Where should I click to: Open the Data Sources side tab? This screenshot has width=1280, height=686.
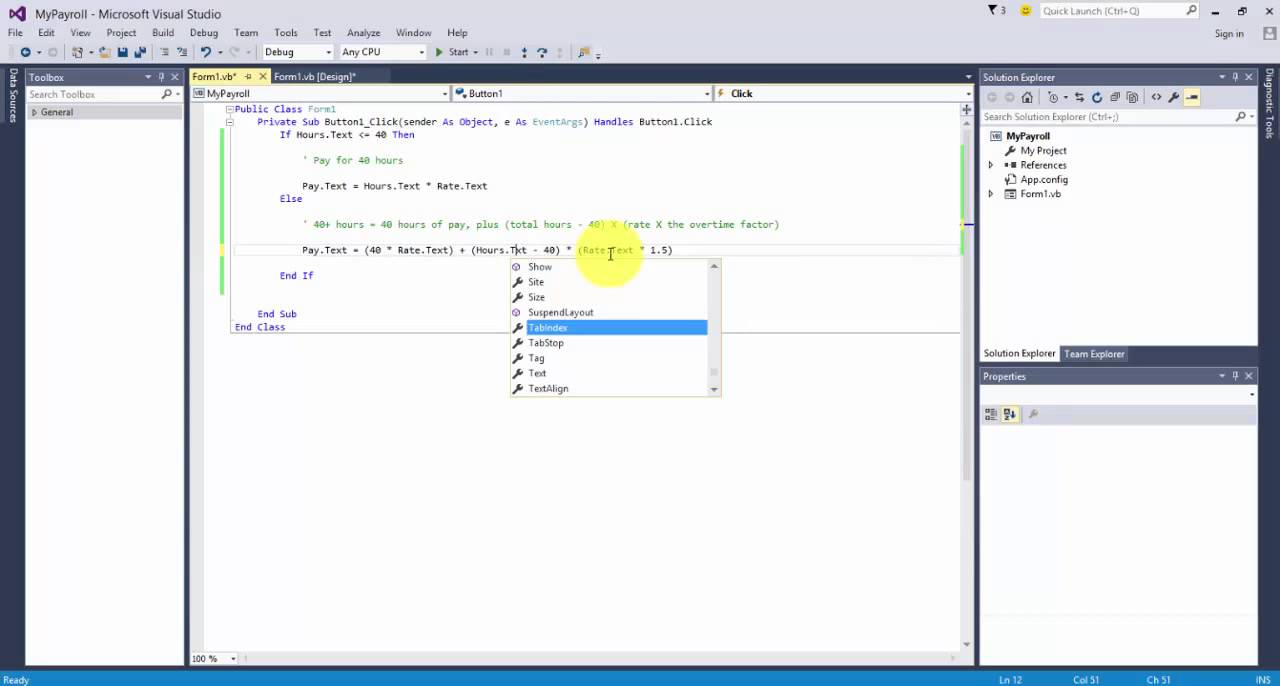[x=13, y=96]
